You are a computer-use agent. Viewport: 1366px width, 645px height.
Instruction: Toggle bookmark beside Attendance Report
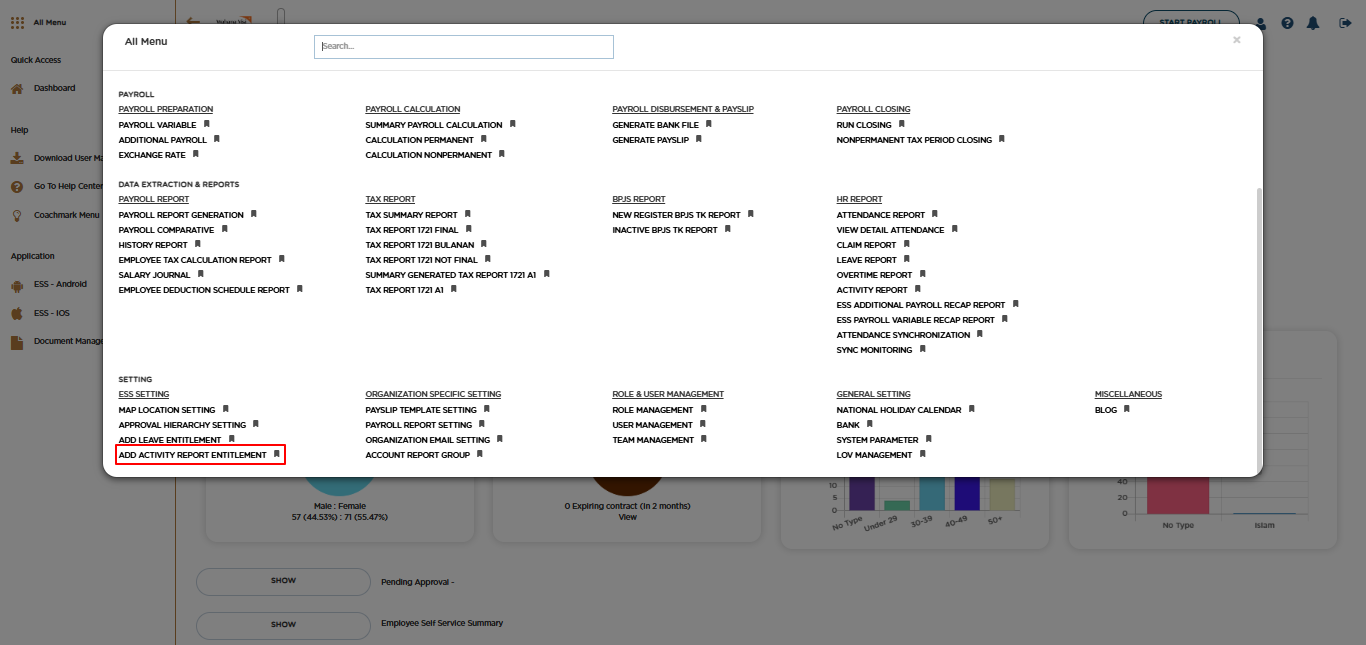click(x=935, y=214)
